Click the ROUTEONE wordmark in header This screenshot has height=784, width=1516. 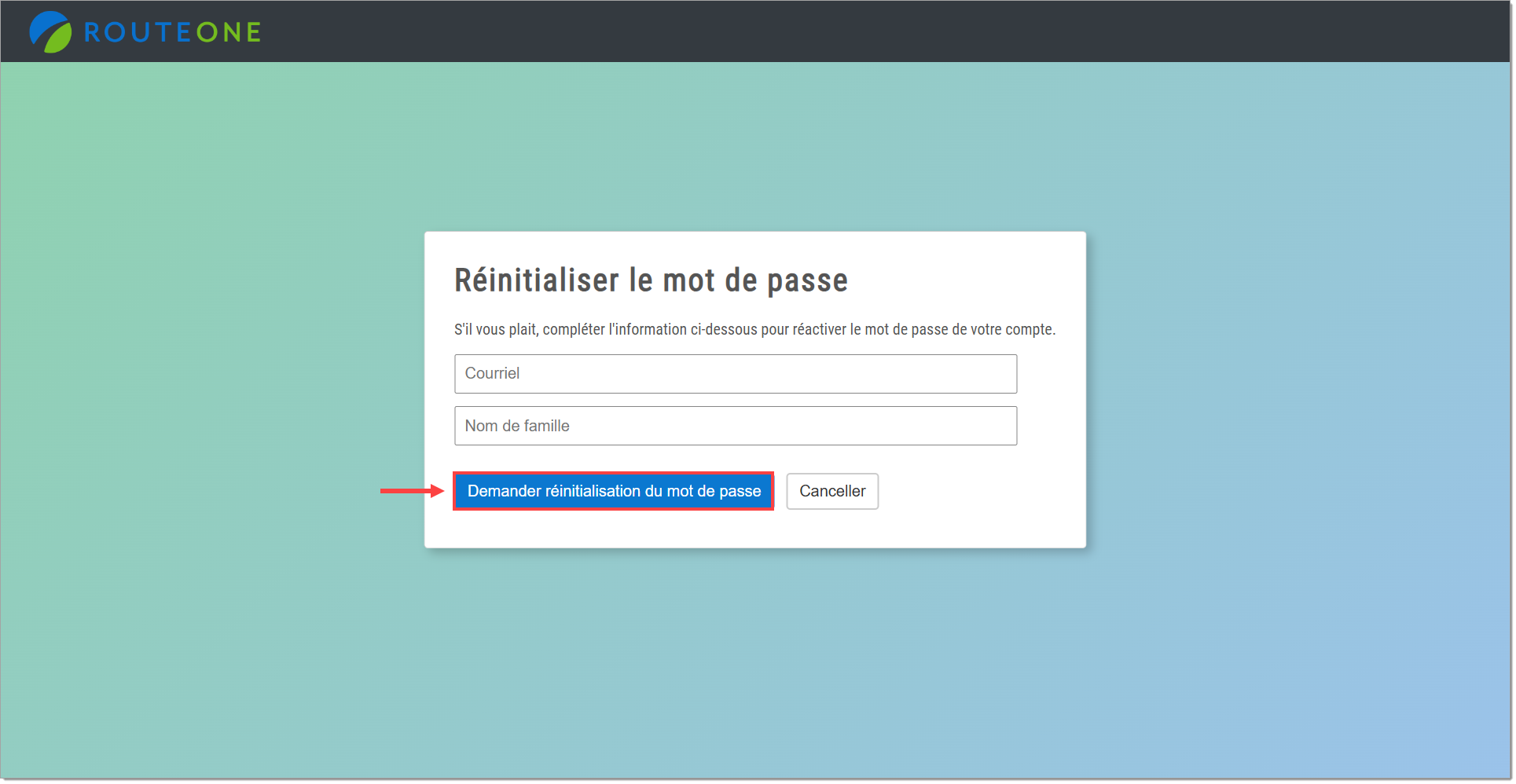click(x=172, y=32)
